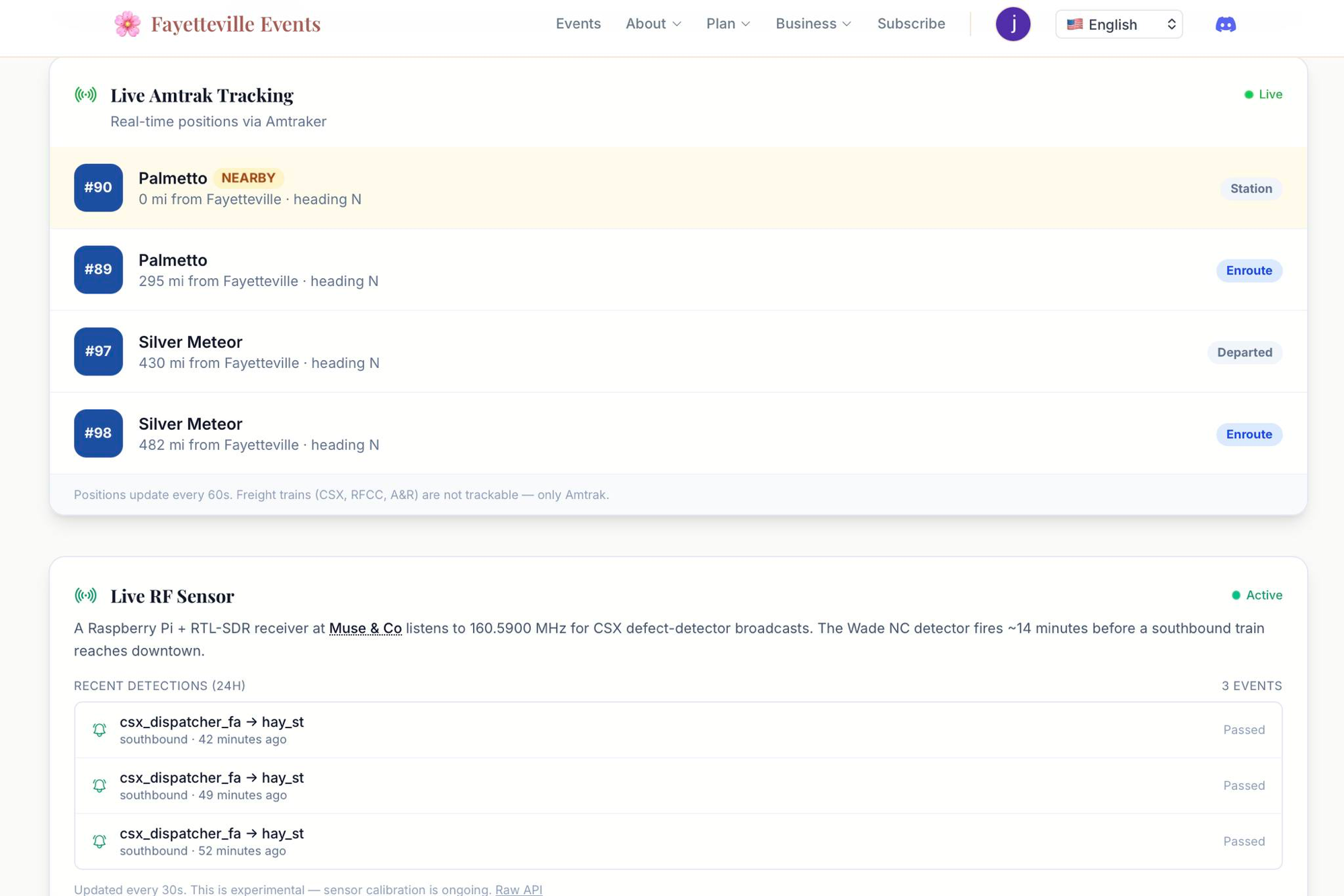Click the Silver Meteor name in #98 row
Image resolution: width=1344 pixels, height=896 pixels.
(x=190, y=424)
